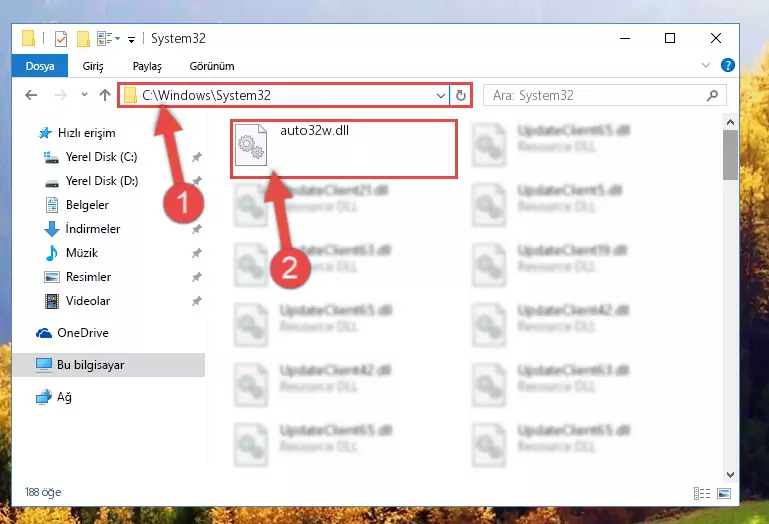Click the pin icon beside Müzik

[197, 253]
